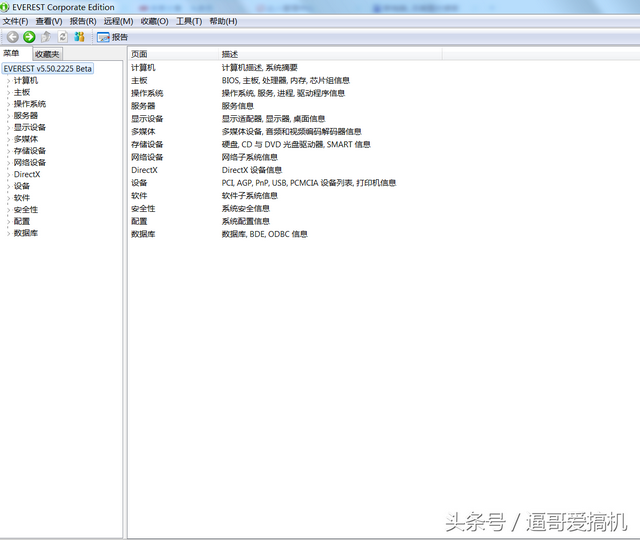640x540 pixels.
Task: Expand the 网络设备 tree node arrow
Action: click(x=9, y=163)
